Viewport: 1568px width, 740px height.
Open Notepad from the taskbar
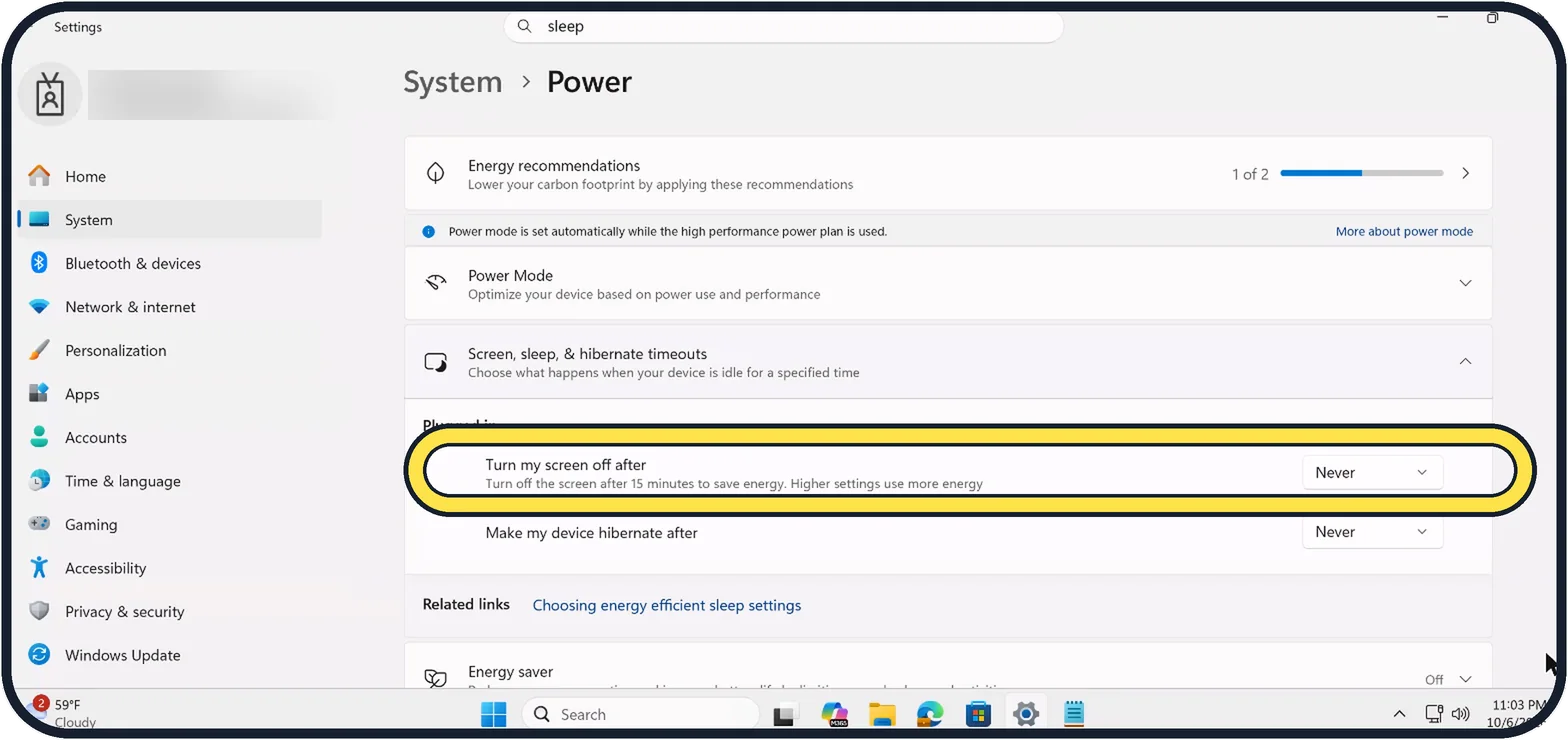click(1074, 714)
